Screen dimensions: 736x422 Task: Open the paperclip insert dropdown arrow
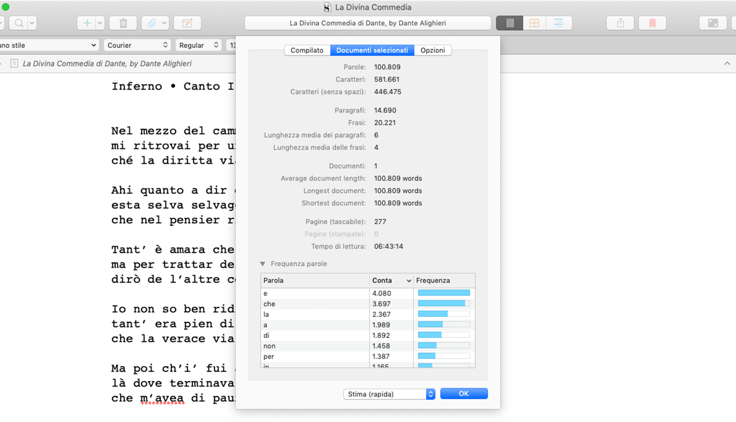pos(164,23)
